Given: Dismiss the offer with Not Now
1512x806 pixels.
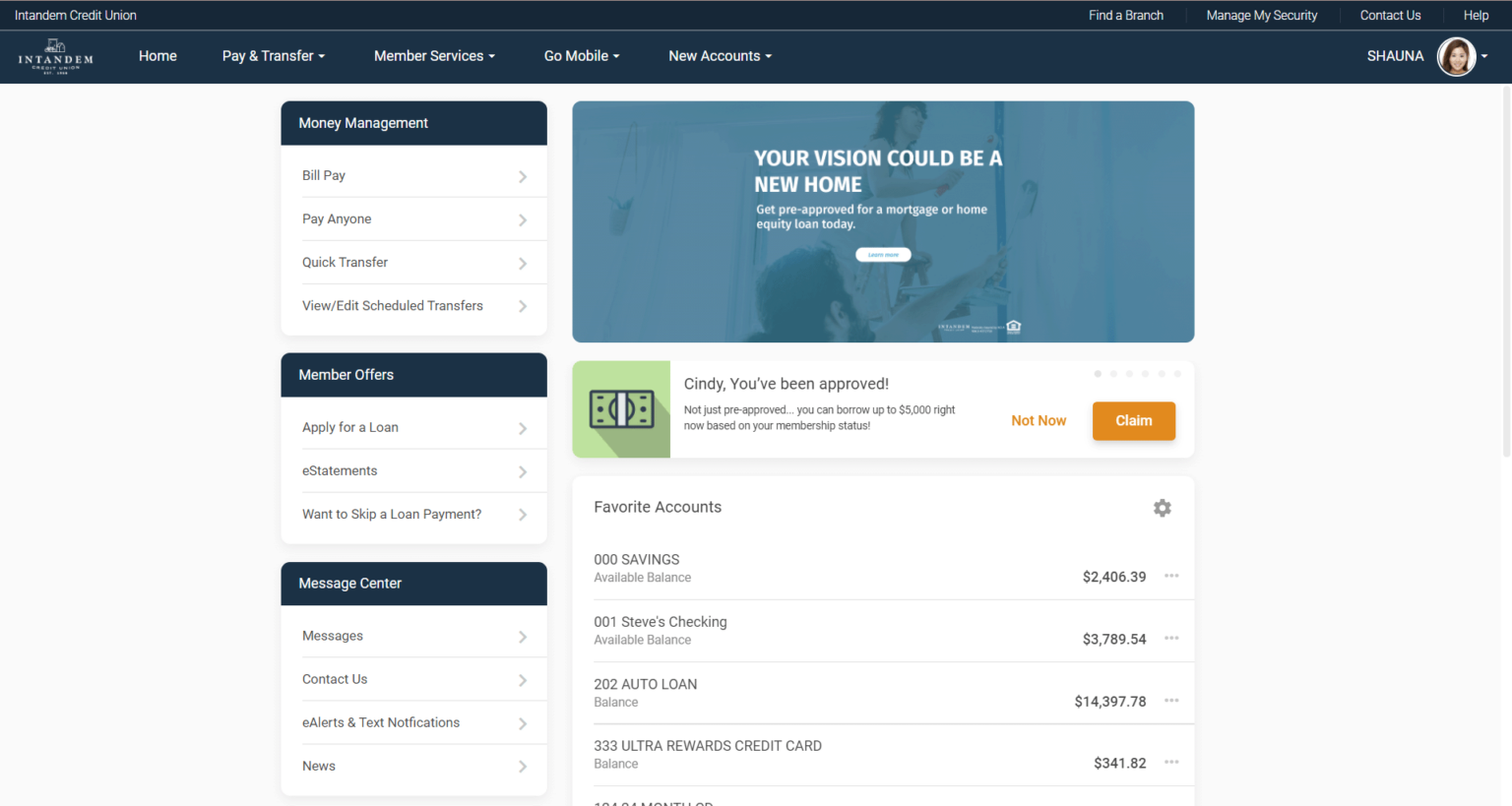Looking at the screenshot, I should click(1039, 420).
